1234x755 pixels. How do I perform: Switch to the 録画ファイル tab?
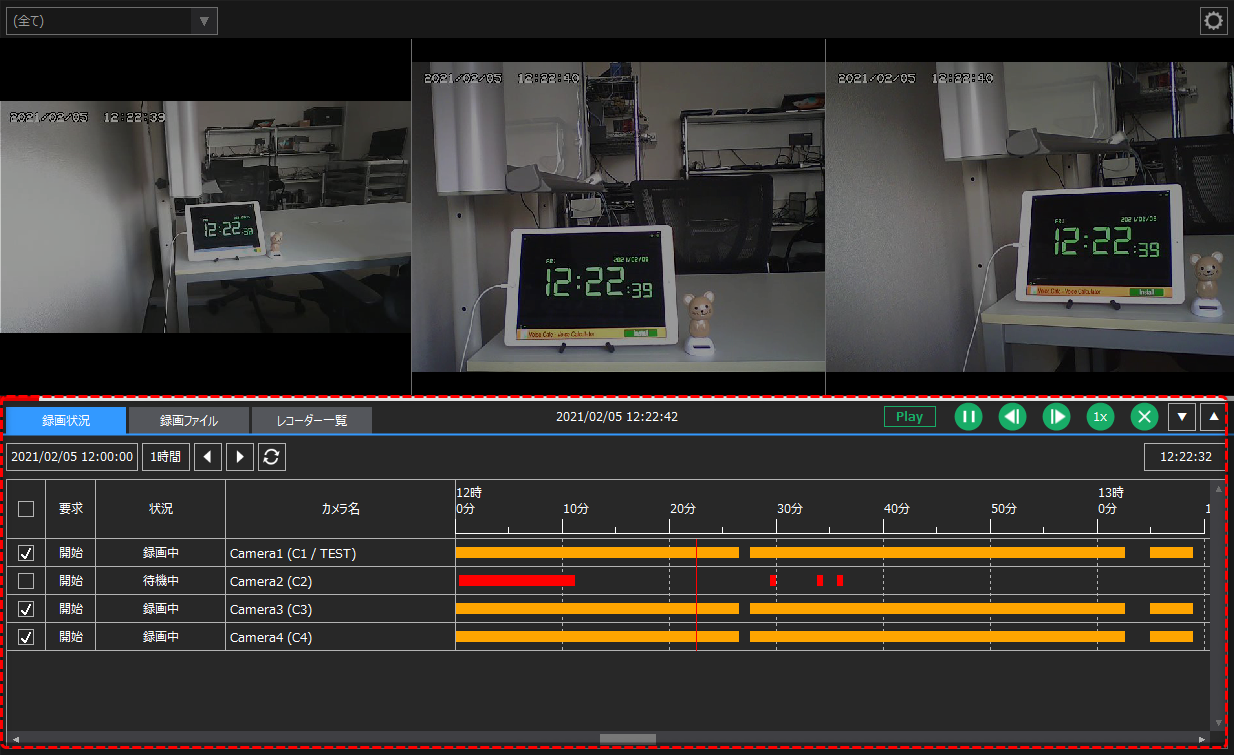pyautogui.click(x=189, y=420)
